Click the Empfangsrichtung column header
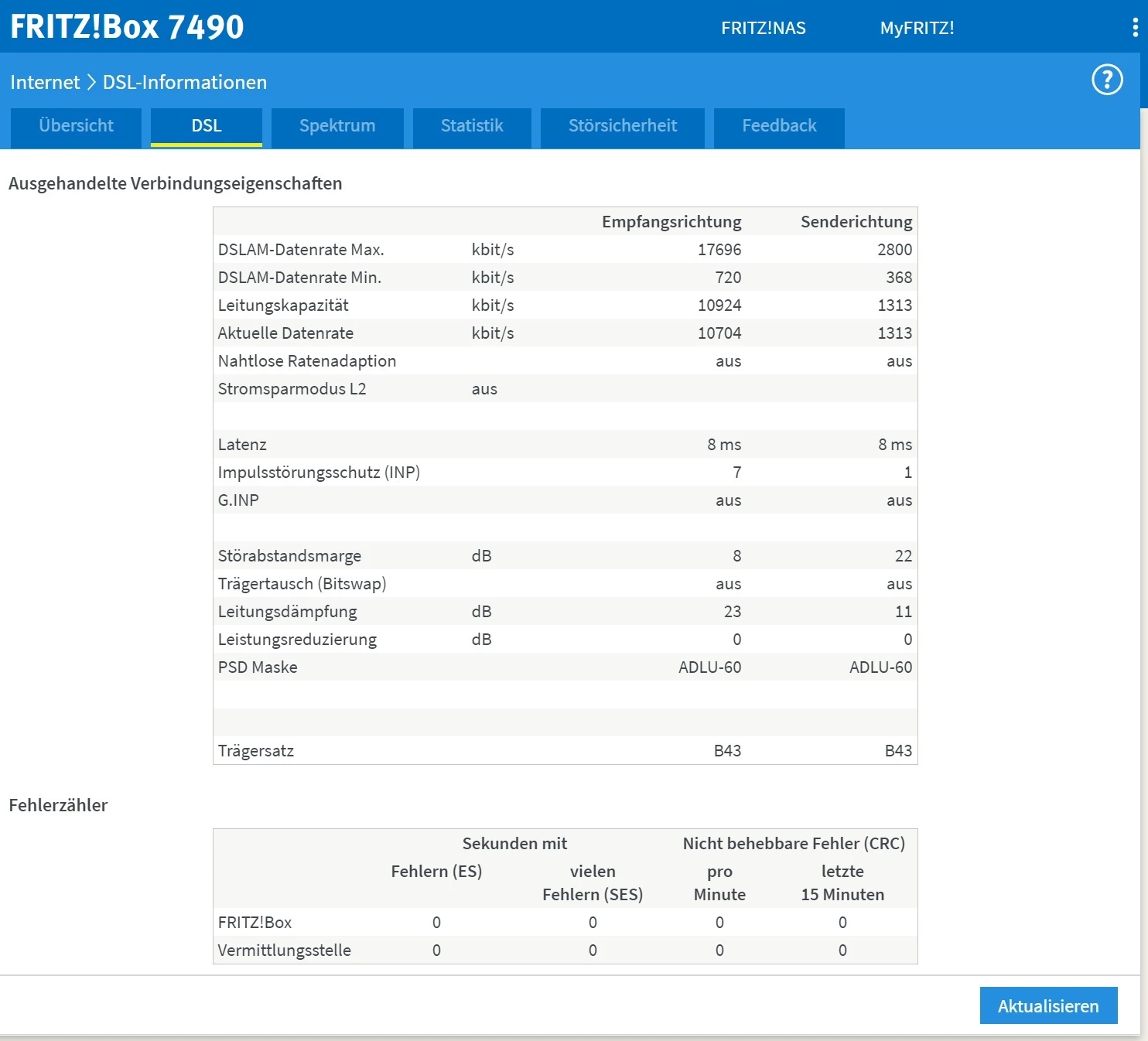The width and height of the screenshot is (1148, 1041). pos(671,222)
